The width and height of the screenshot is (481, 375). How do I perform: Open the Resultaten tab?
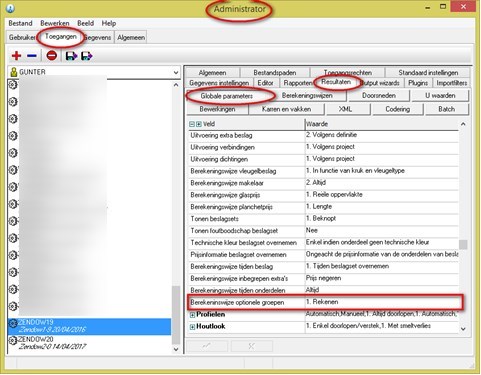click(x=336, y=82)
